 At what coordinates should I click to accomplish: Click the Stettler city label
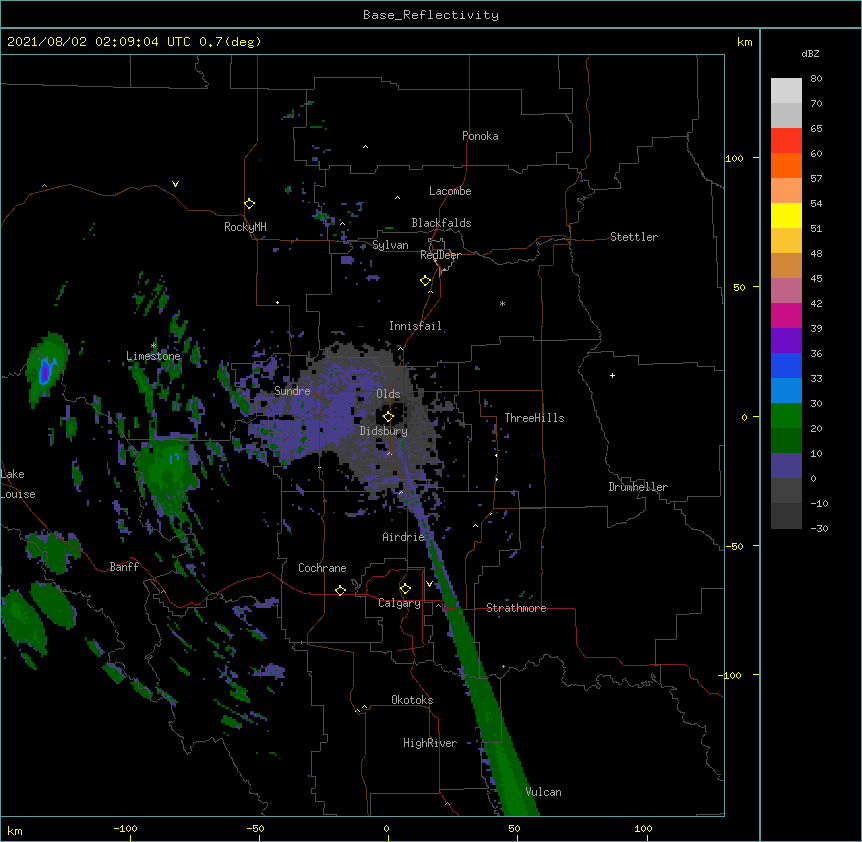(x=634, y=237)
